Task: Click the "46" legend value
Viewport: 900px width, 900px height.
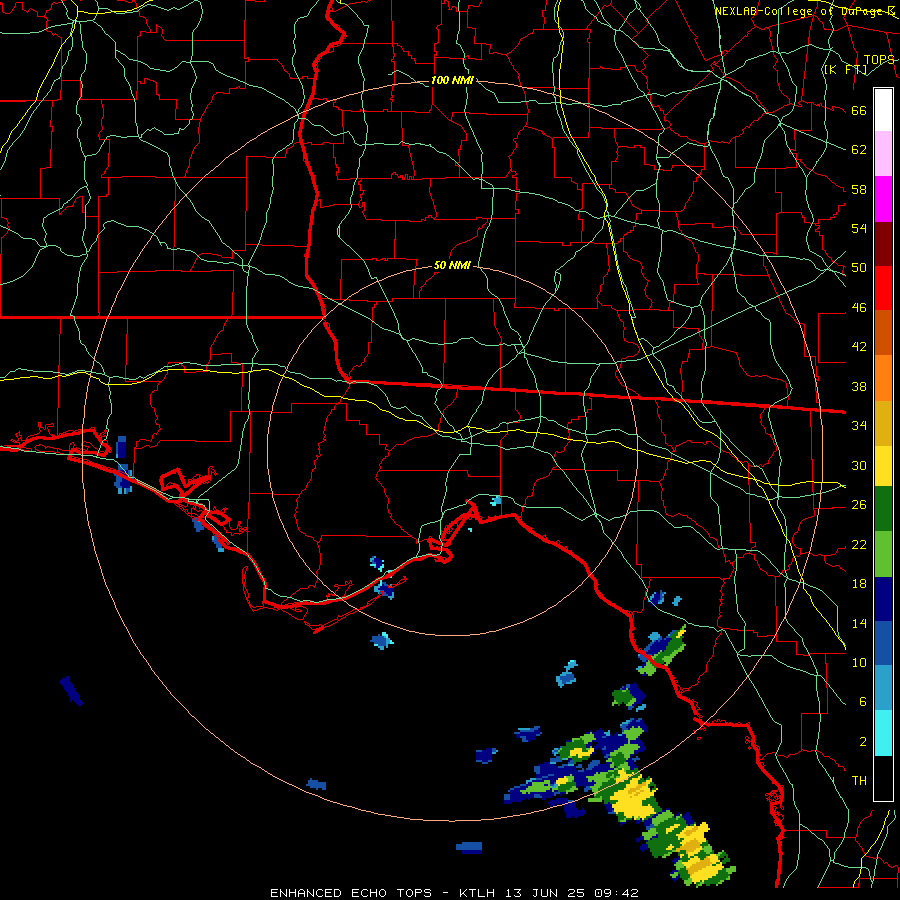Action: click(x=859, y=308)
